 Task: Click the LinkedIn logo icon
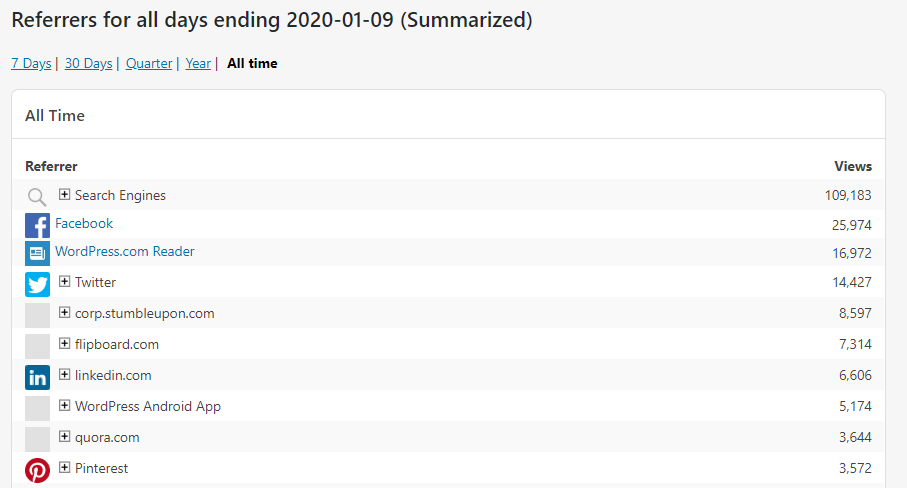(x=38, y=378)
